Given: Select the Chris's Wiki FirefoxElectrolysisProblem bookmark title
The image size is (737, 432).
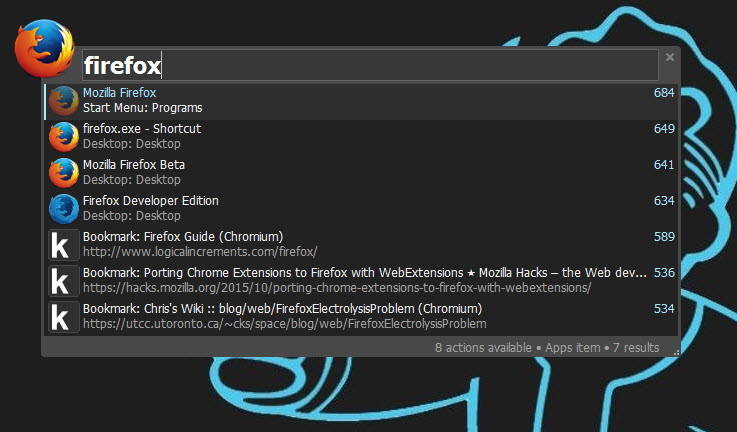Looking at the screenshot, I should tap(282, 309).
